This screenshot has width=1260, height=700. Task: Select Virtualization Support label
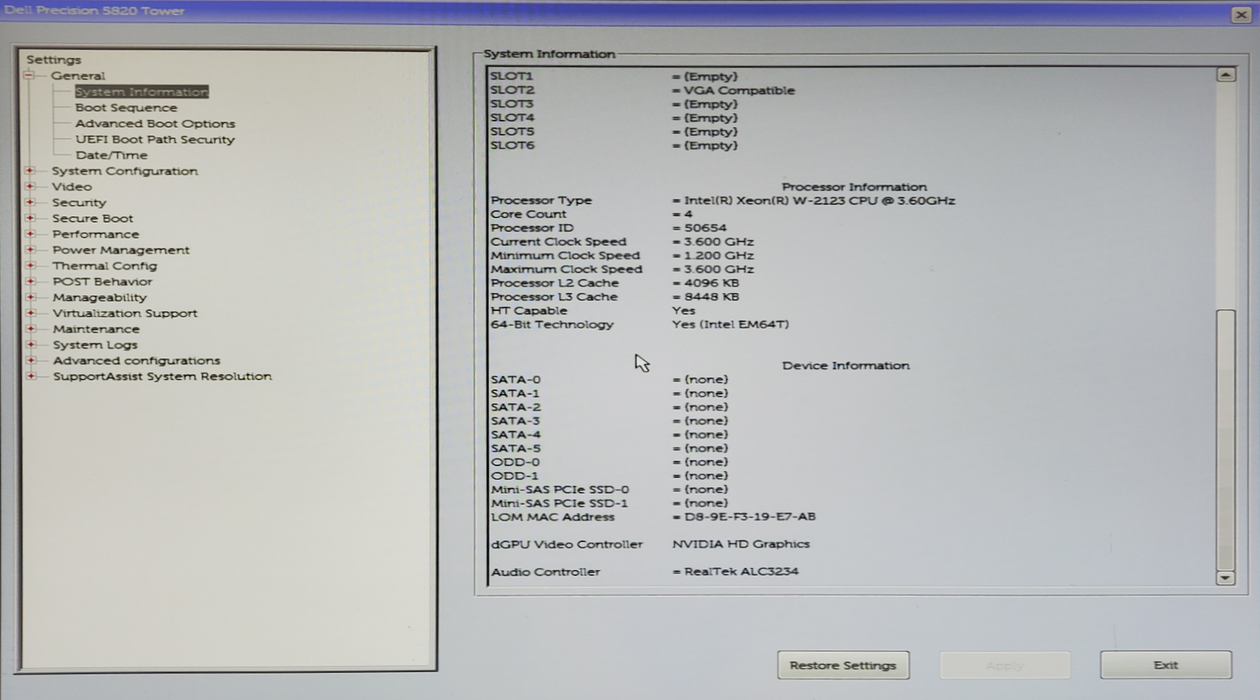(x=125, y=313)
